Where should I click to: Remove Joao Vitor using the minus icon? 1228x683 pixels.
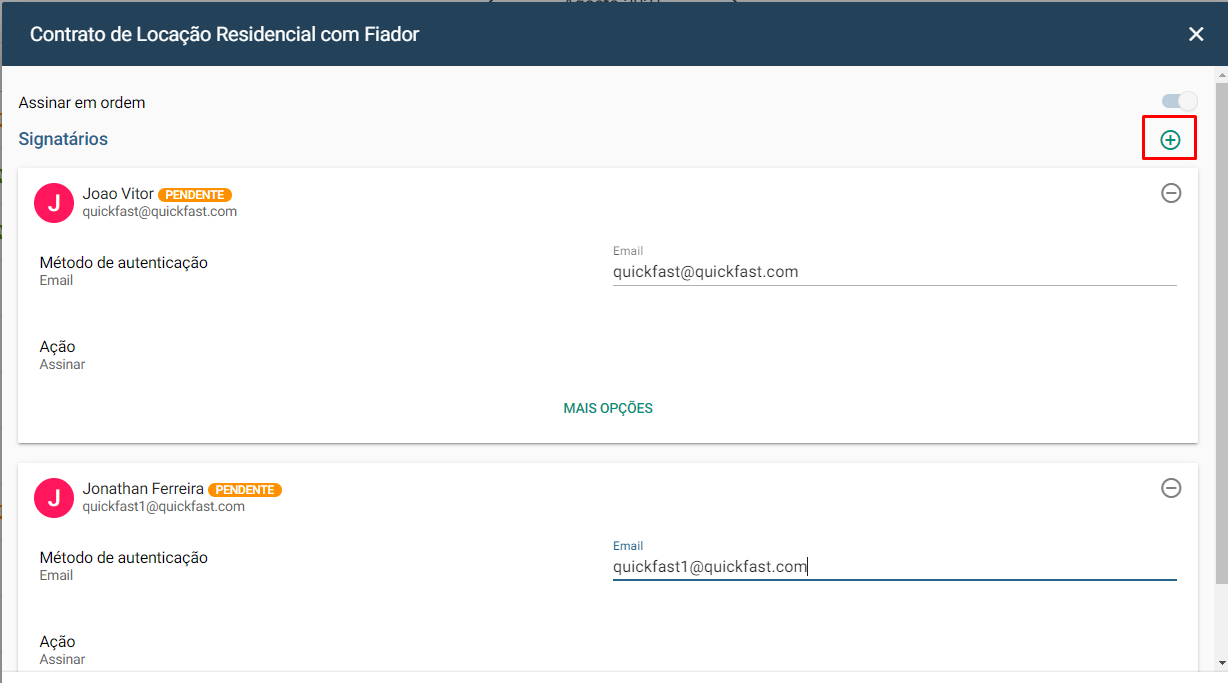[1171, 193]
